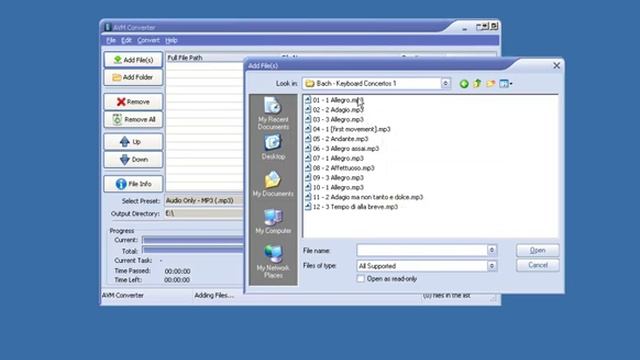Click Cancel in Add File(s) dialog
Image resolution: width=640 pixels, height=360 pixels.
coord(538,265)
